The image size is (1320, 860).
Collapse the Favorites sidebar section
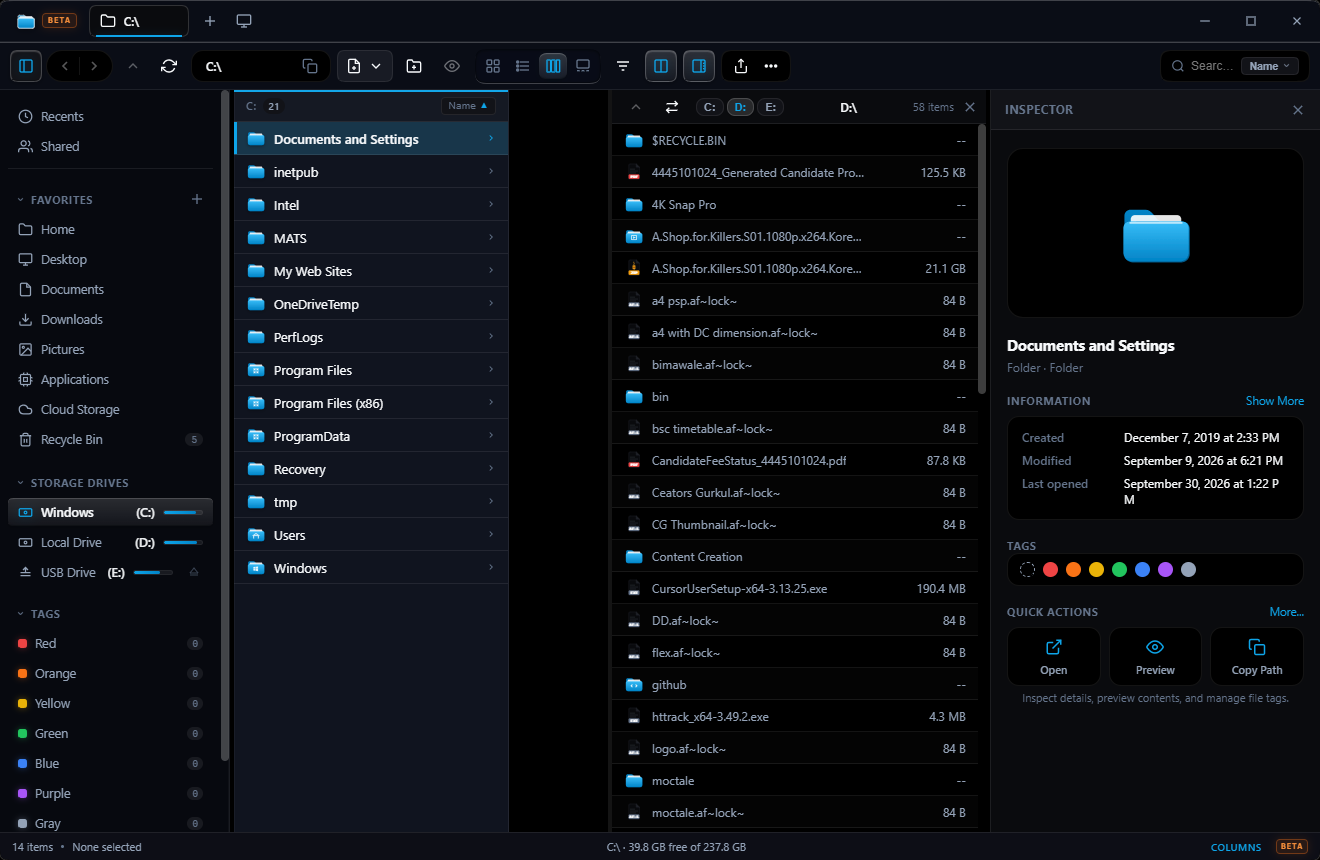pyautogui.click(x=22, y=200)
